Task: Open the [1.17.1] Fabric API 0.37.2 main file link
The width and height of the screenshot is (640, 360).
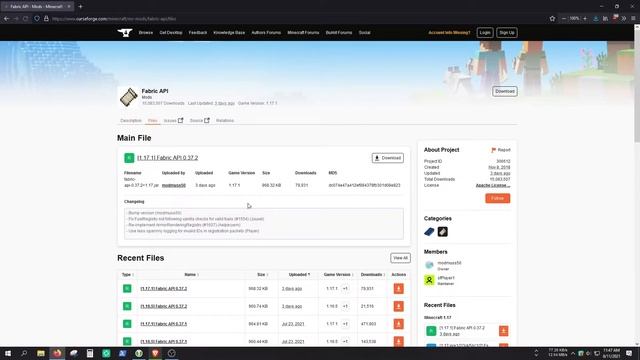Action: [x=168, y=158]
